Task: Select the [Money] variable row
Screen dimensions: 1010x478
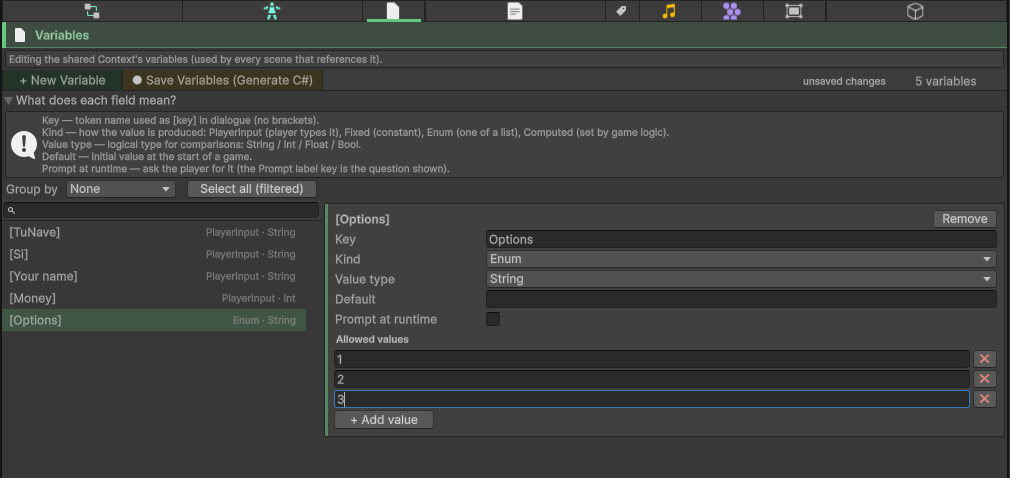Action: point(153,298)
